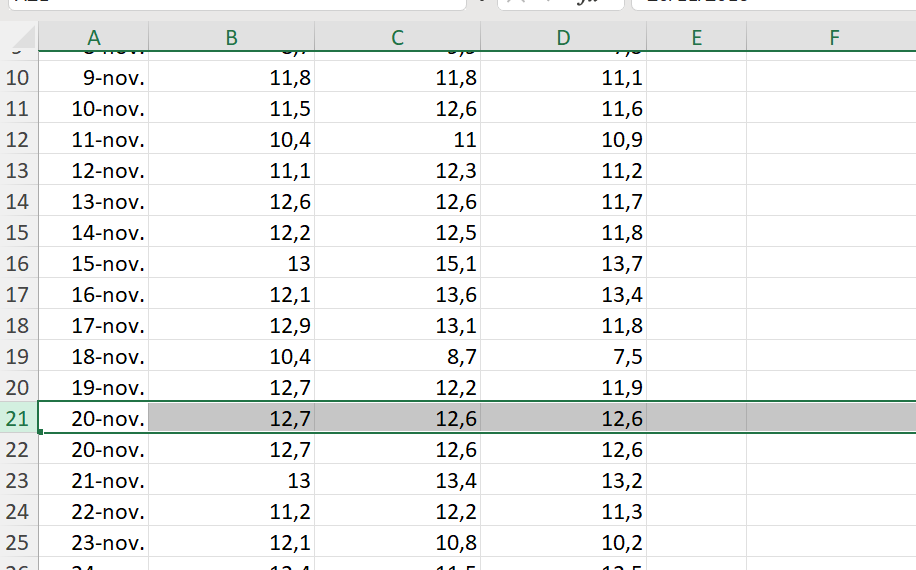
Task: Select column B header
Action: coord(231,38)
